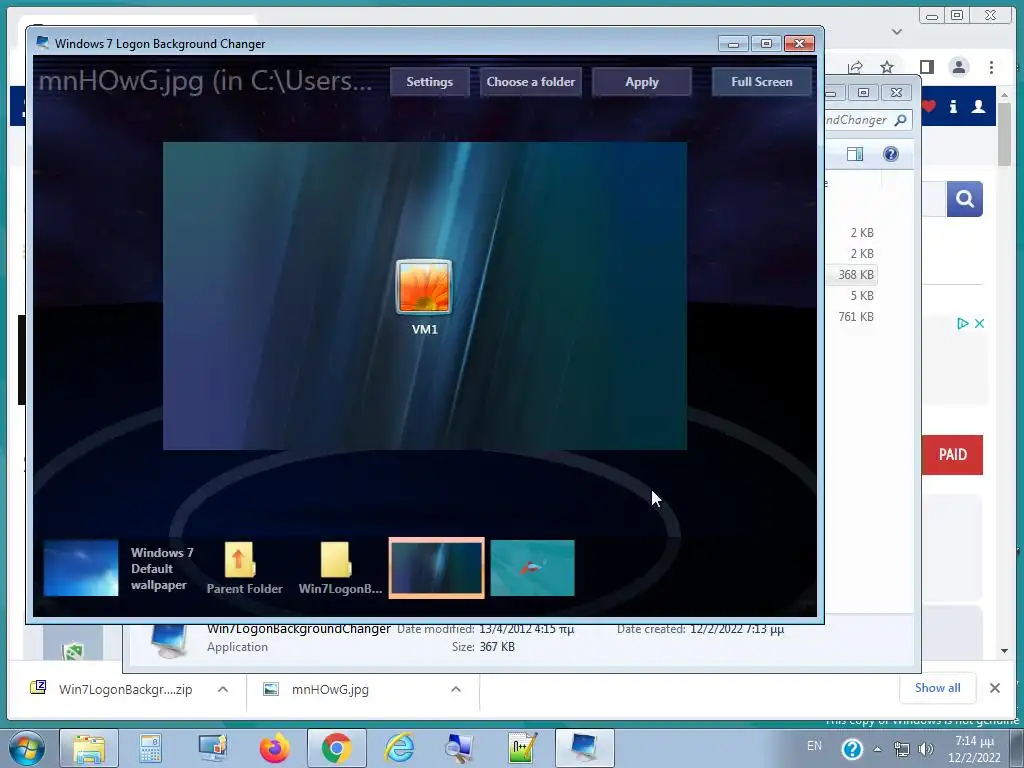Close the ad with the X icon
Viewport: 1024px width, 768px height.
(x=979, y=323)
